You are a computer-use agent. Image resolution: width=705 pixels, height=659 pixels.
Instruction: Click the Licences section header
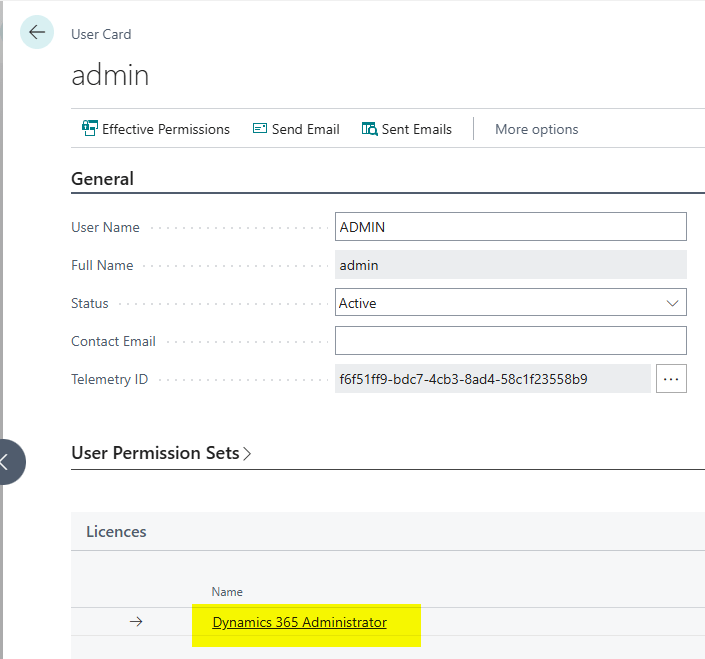116,532
